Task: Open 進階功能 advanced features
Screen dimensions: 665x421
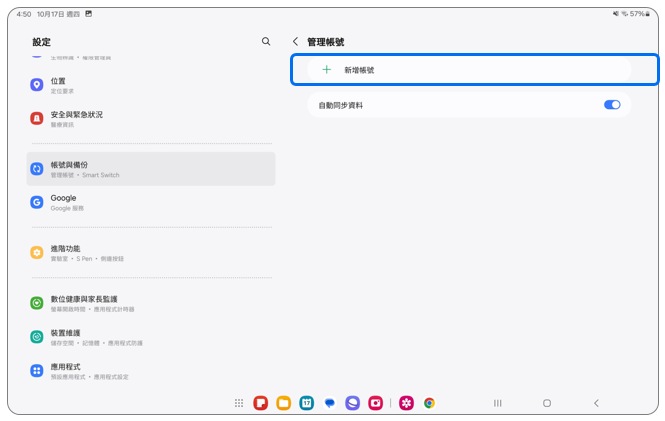Action: [151, 253]
